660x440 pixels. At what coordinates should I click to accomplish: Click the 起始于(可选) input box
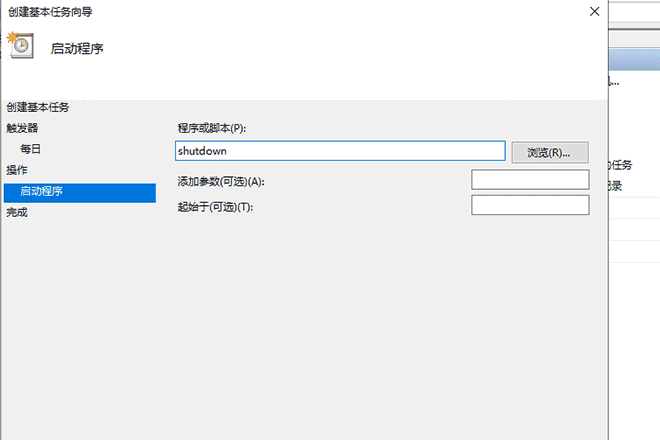530,205
